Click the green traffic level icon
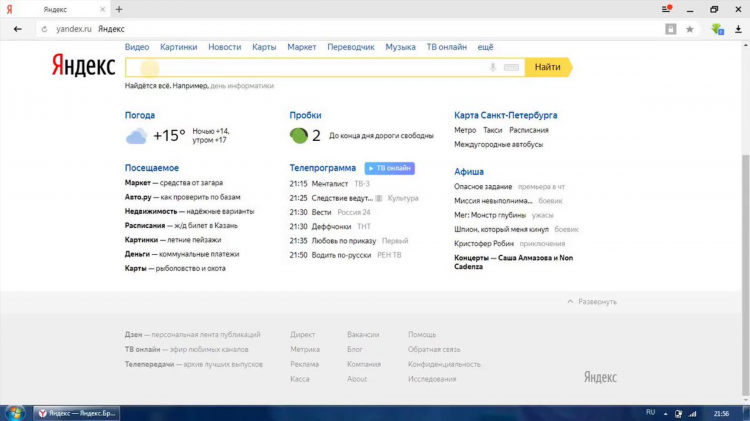 point(298,135)
